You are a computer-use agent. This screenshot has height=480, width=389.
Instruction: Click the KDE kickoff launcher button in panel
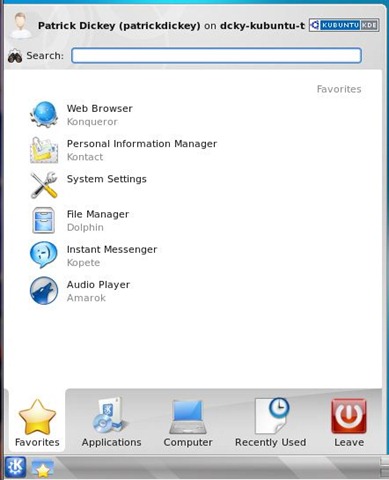[15, 467]
